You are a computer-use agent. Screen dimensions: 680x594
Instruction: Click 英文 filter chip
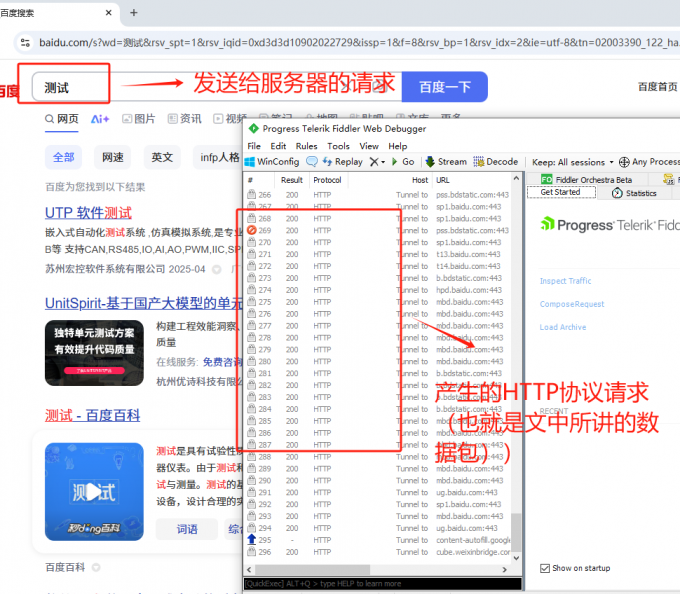point(162,157)
